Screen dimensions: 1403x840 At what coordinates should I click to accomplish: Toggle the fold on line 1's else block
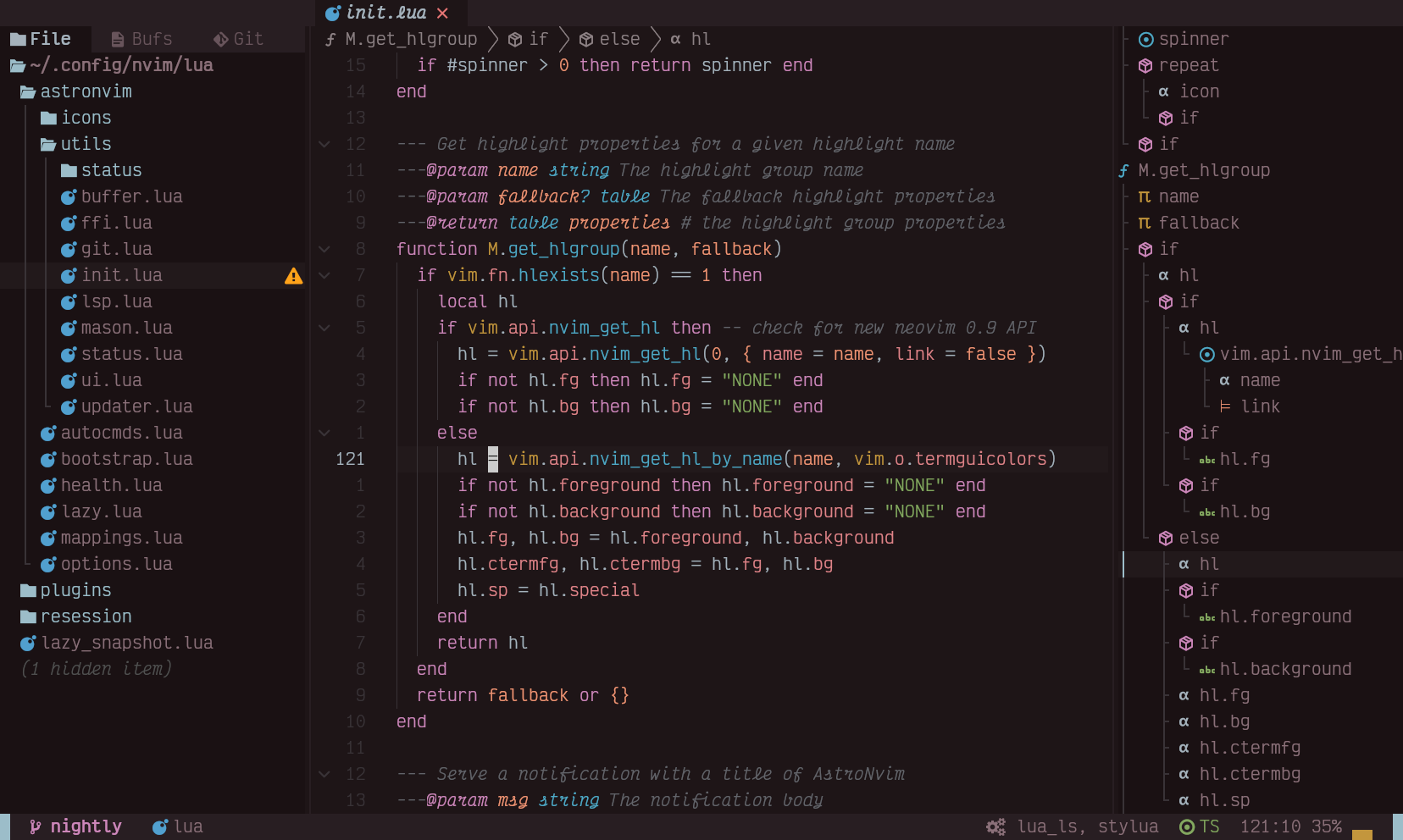pyautogui.click(x=325, y=433)
